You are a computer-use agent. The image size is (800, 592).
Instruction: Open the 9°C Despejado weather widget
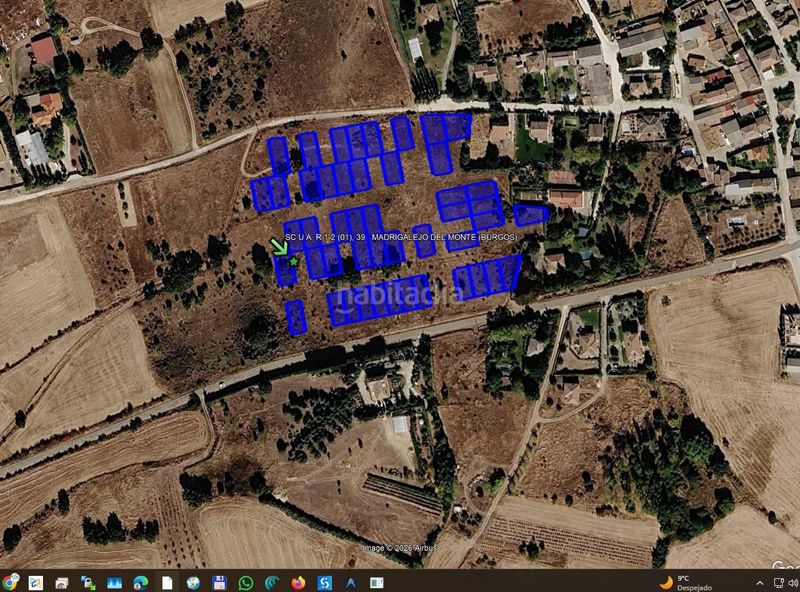[x=682, y=583]
